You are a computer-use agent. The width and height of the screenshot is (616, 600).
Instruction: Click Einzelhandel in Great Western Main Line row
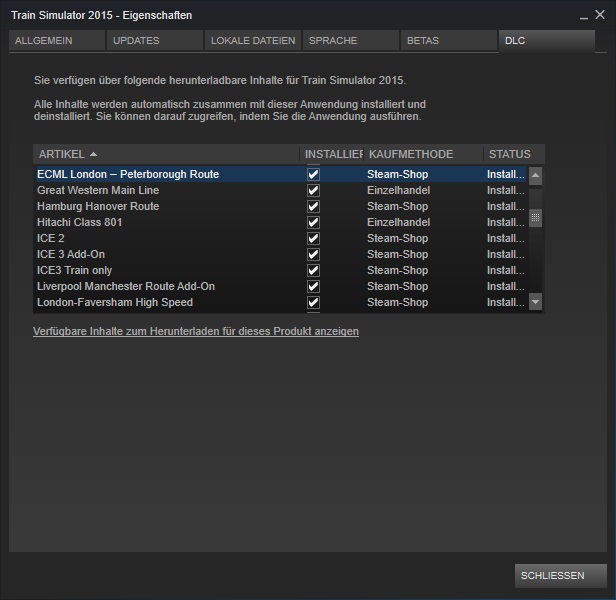pyautogui.click(x=398, y=190)
